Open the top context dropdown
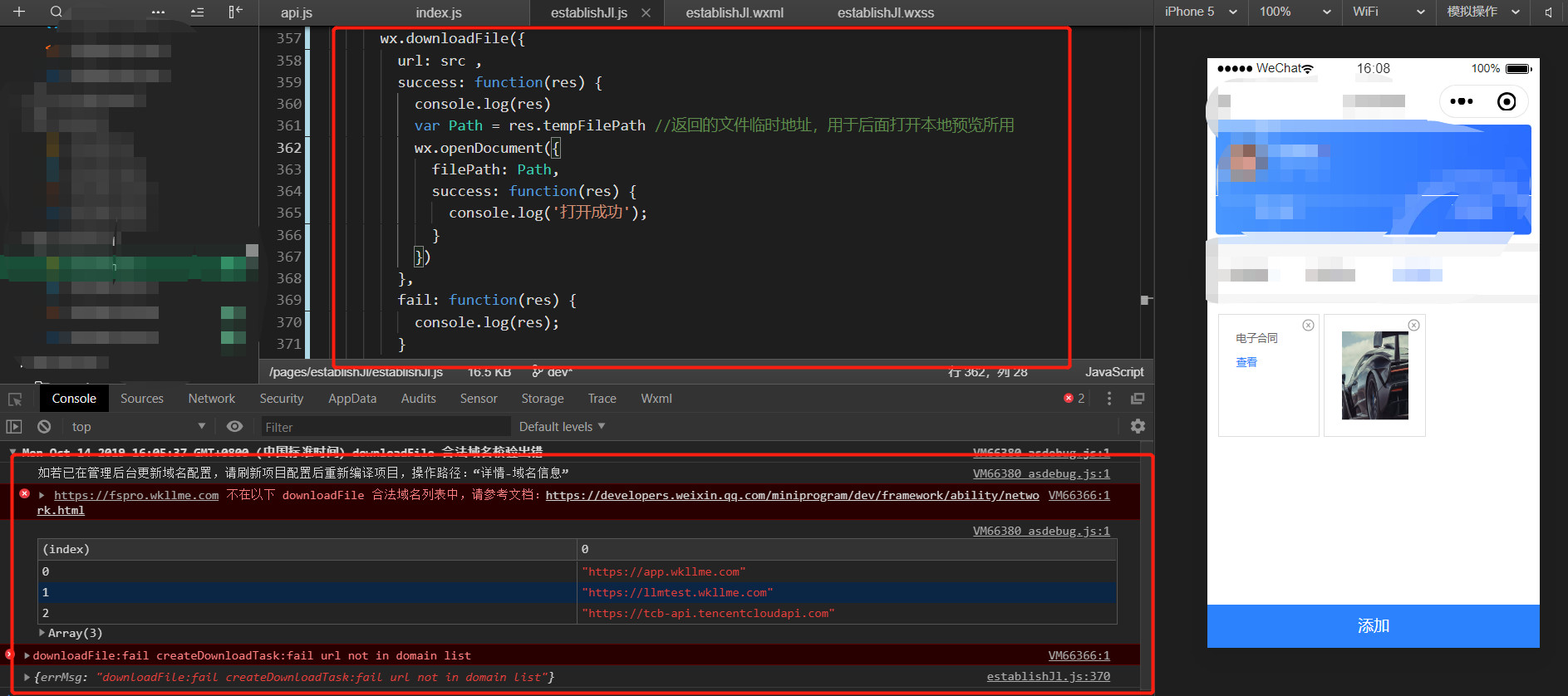 pyautogui.click(x=138, y=426)
